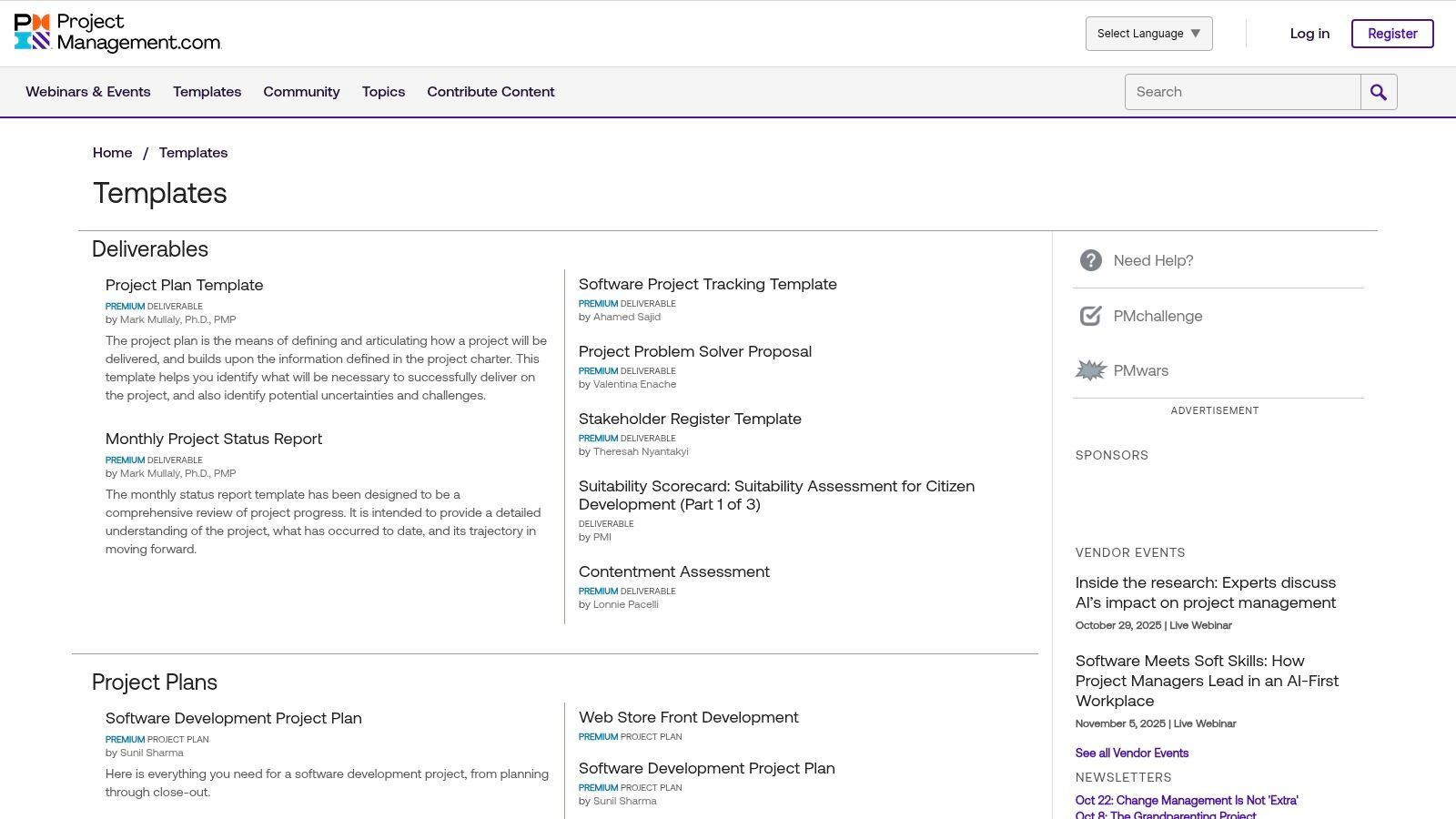Open the Topics navigation item
This screenshot has height=819, width=1456.
(x=383, y=91)
